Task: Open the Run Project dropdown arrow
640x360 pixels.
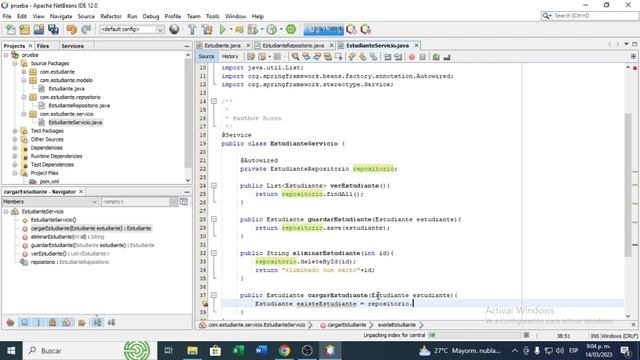Action: click(x=231, y=29)
